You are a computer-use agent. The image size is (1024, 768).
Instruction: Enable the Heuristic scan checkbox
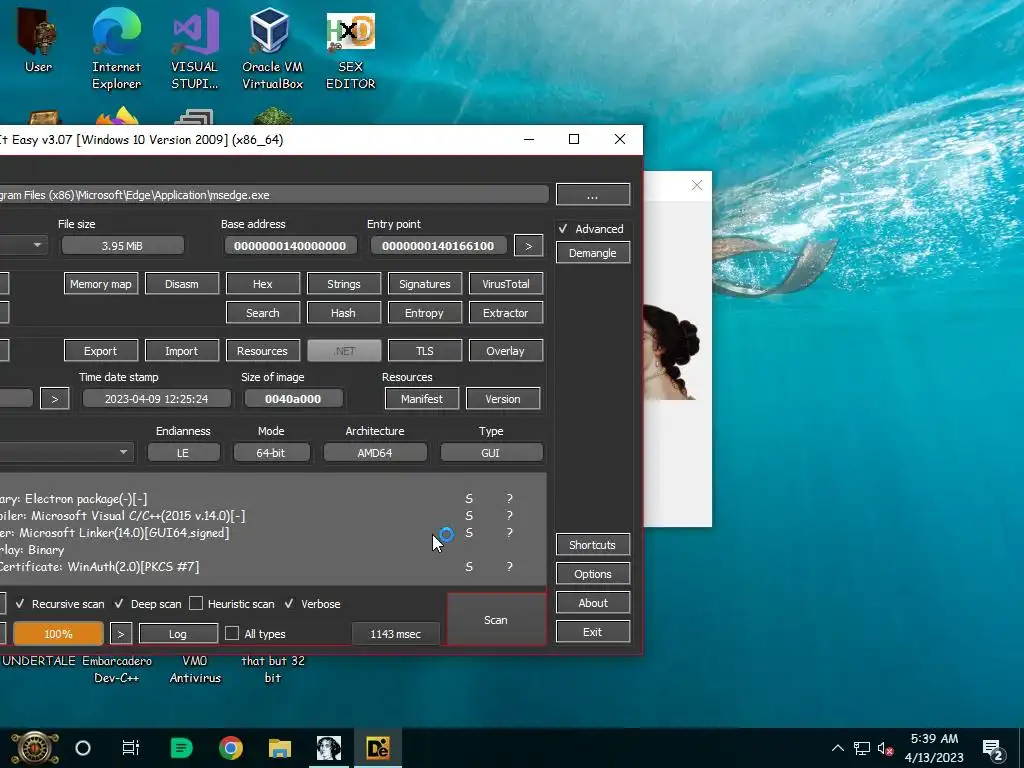pyautogui.click(x=196, y=603)
